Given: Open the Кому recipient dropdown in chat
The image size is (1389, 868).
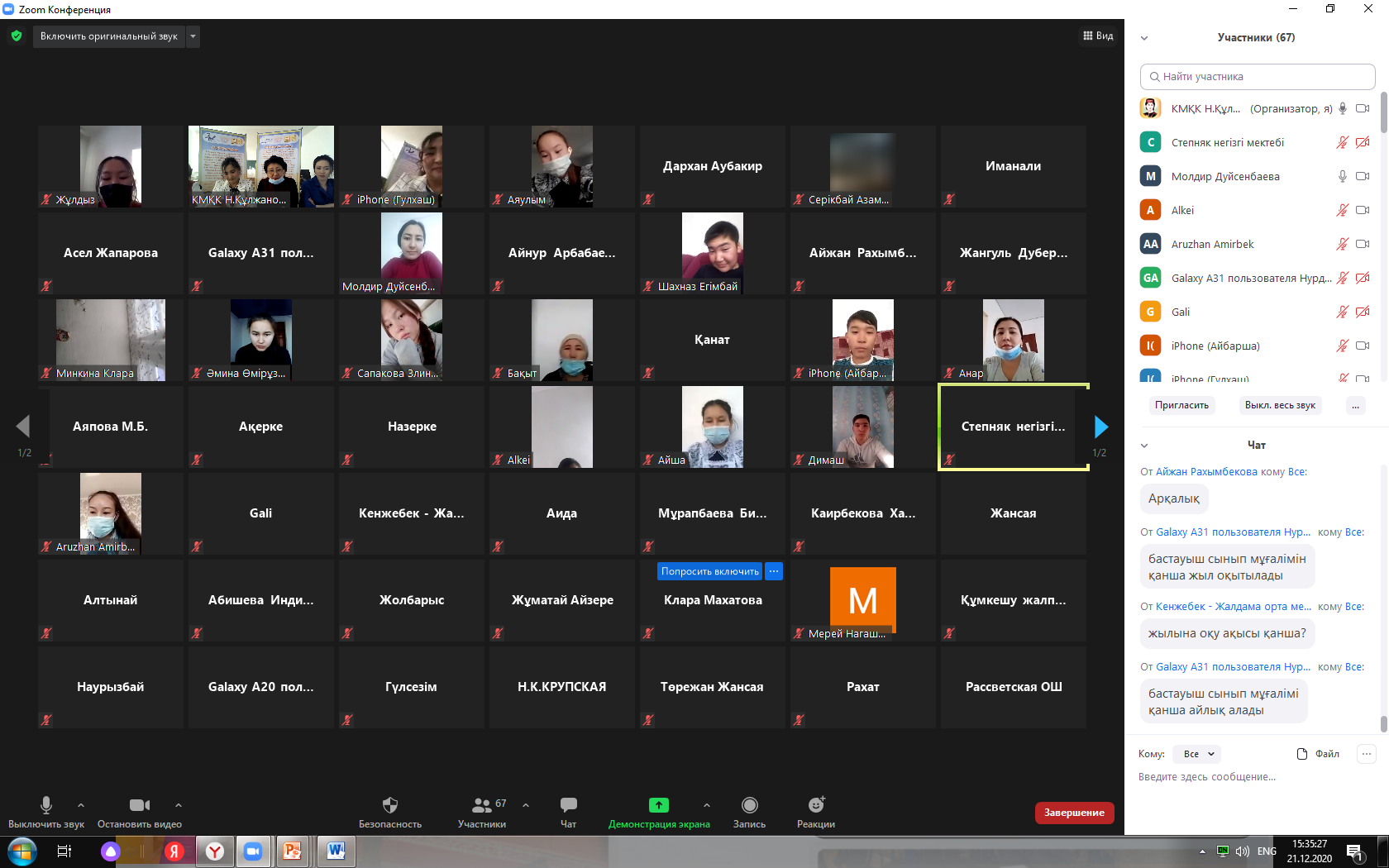Looking at the screenshot, I should [x=1198, y=754].
